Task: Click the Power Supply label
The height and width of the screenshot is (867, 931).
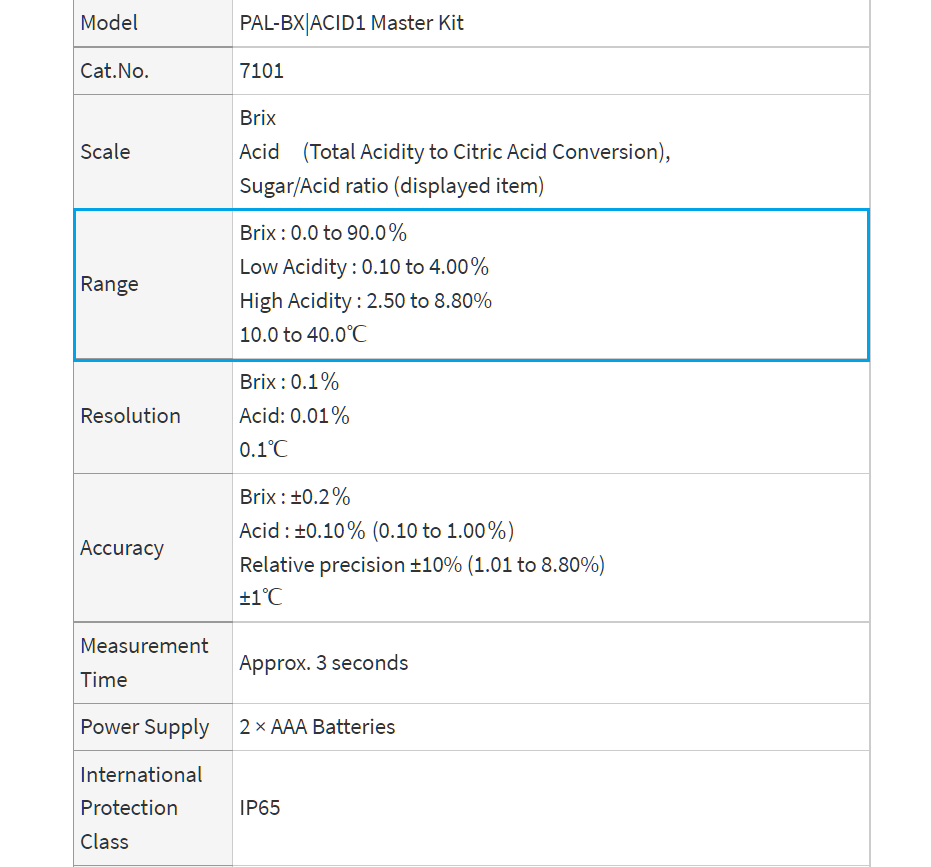Action: [145, 727]
